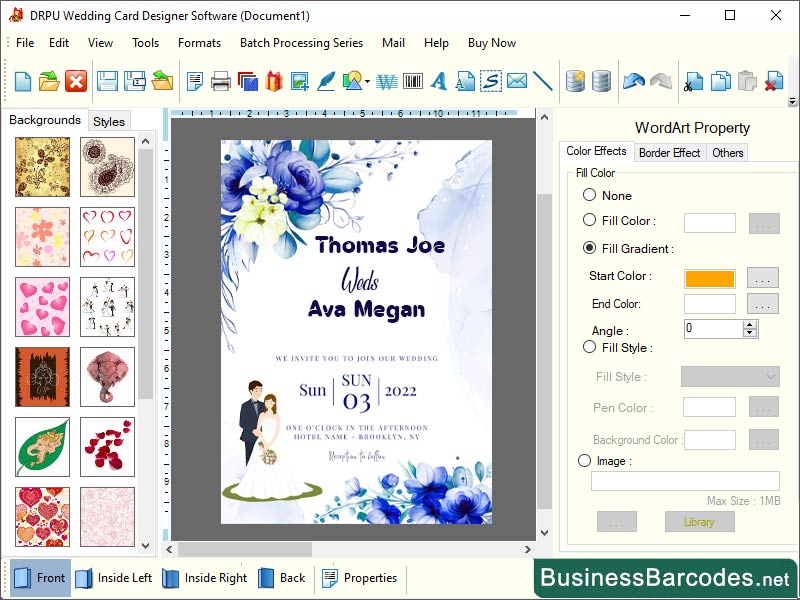Select the text tool with letter A
Image resolution: width=800 pixels, height=600 pixels.
tap(438, 81)
